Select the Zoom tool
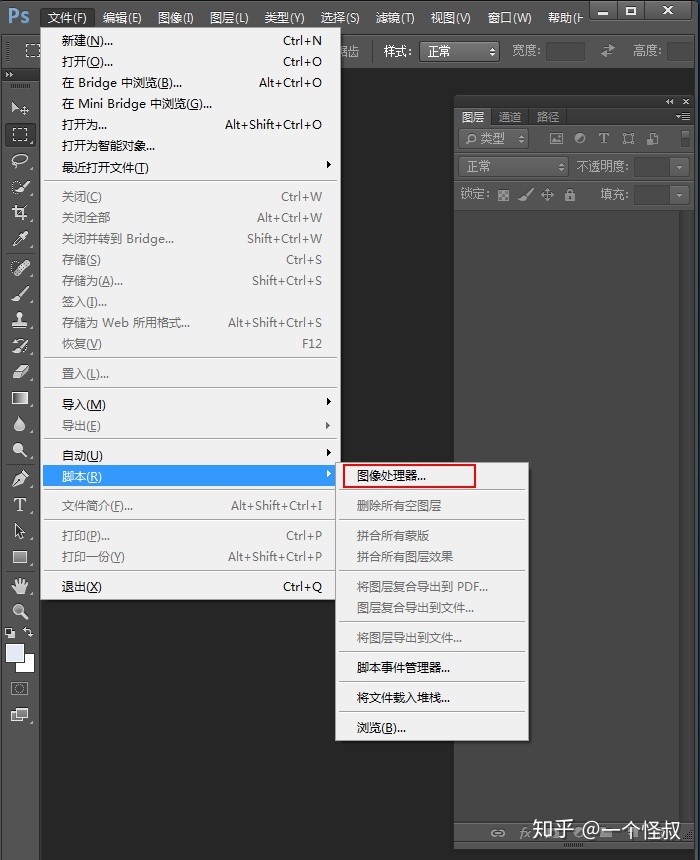 [20, 612]
